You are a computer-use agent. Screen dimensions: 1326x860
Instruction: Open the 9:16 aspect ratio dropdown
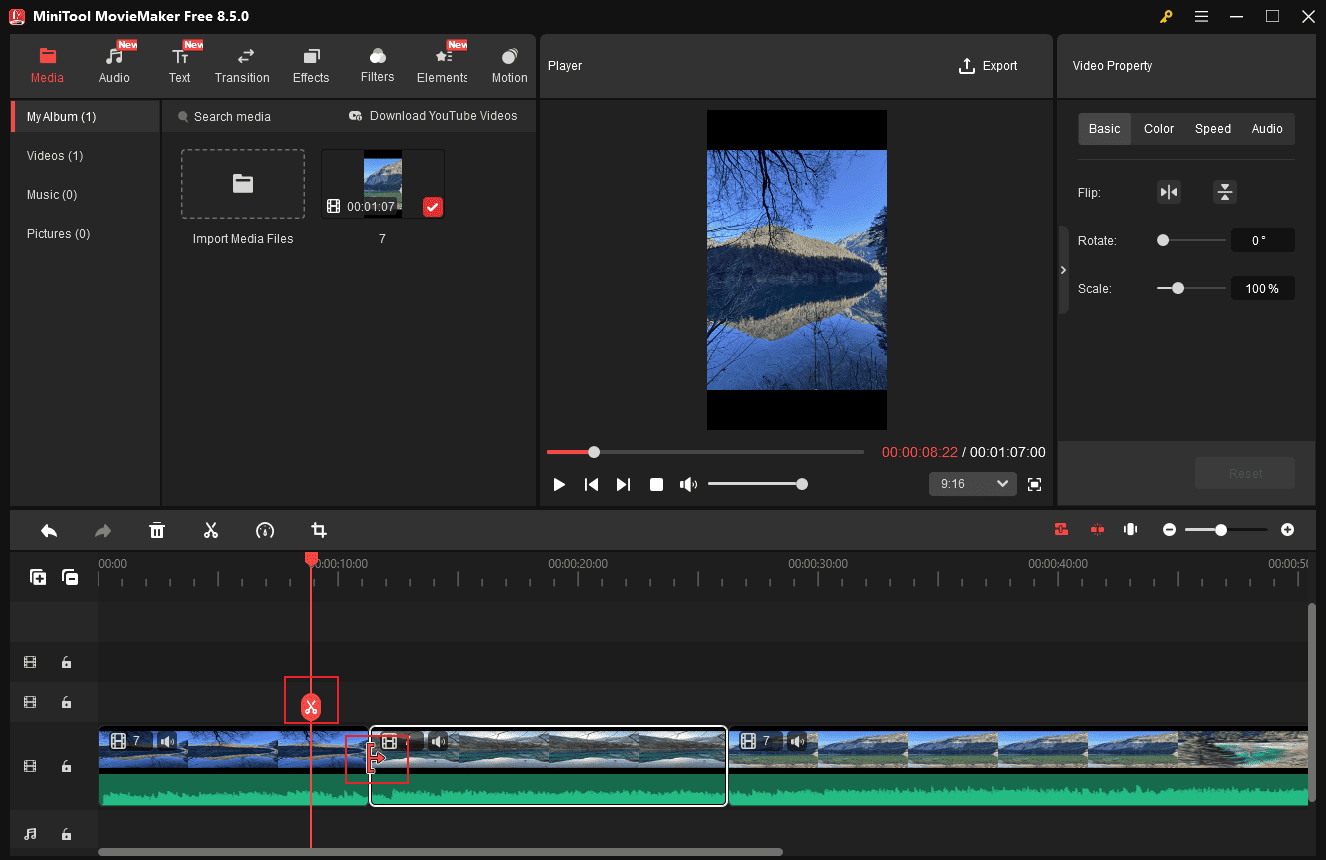971,483
